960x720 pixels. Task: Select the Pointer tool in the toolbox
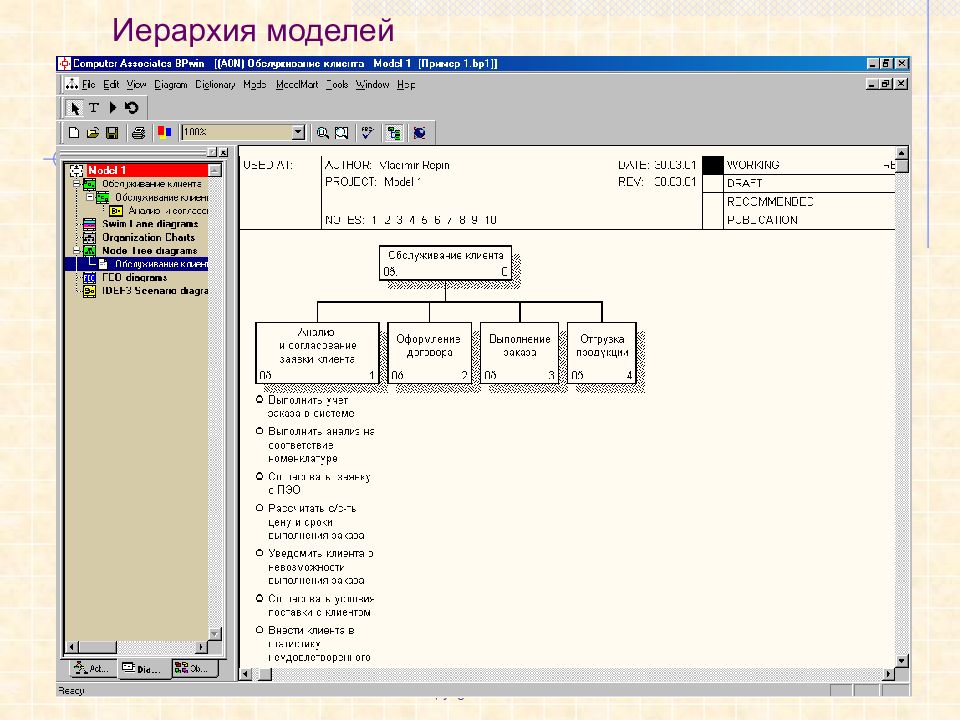click(75, 108)
